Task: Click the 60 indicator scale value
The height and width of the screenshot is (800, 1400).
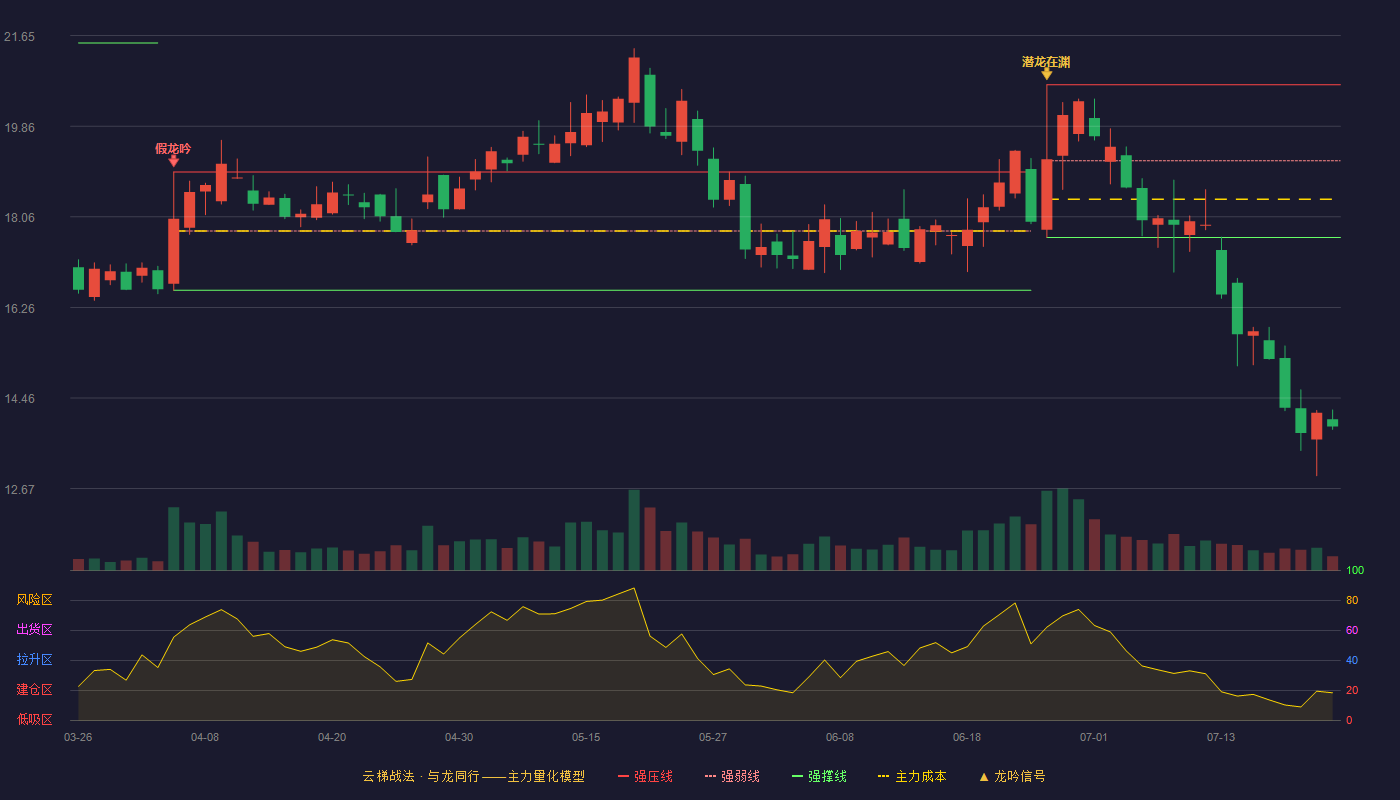Action: [1352, 630]
